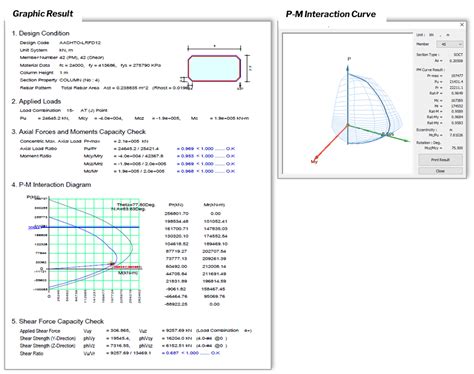The width and height of the screenshot is (474, 374).
Task: Select the '5. Shear Force Capacity Check' heading
Action: (58, 321)
